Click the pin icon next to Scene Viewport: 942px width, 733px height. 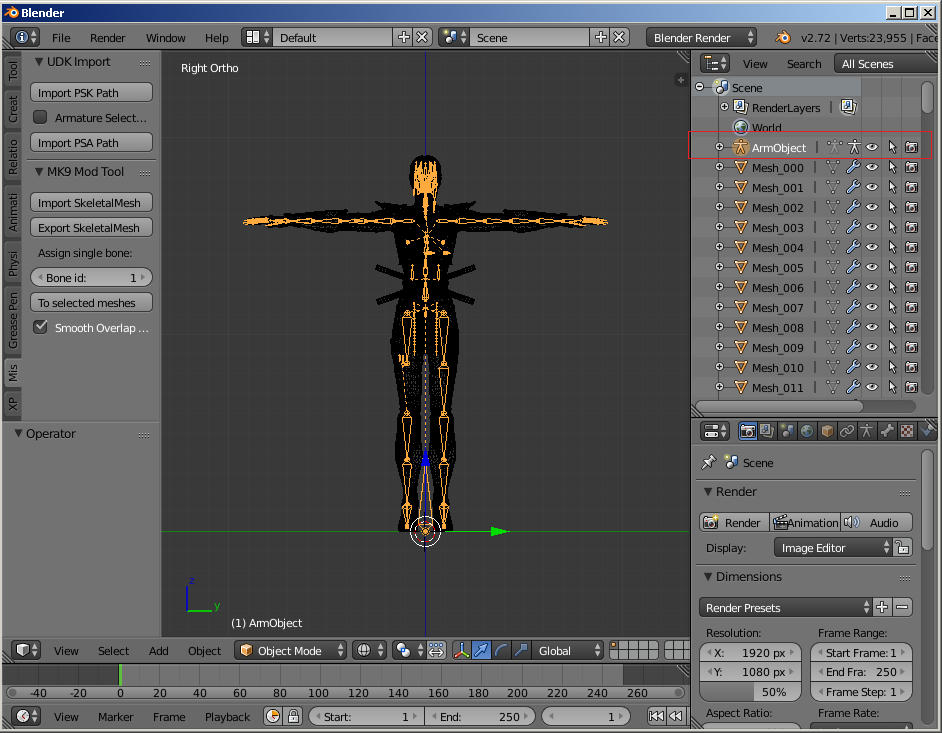tap(710, 462)
